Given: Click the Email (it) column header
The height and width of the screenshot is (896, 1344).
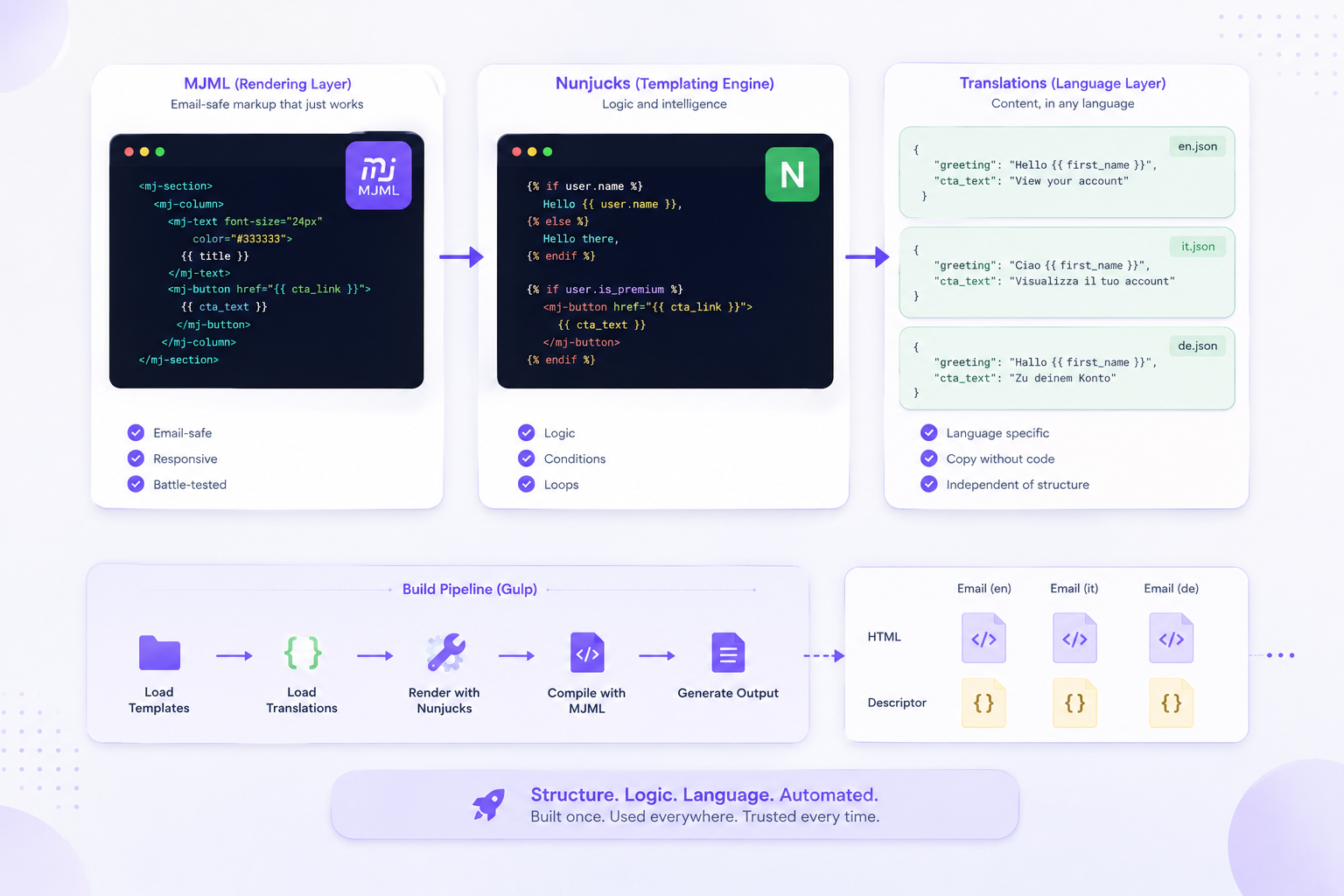Looking at the screenshot, I should (1074, 588).
